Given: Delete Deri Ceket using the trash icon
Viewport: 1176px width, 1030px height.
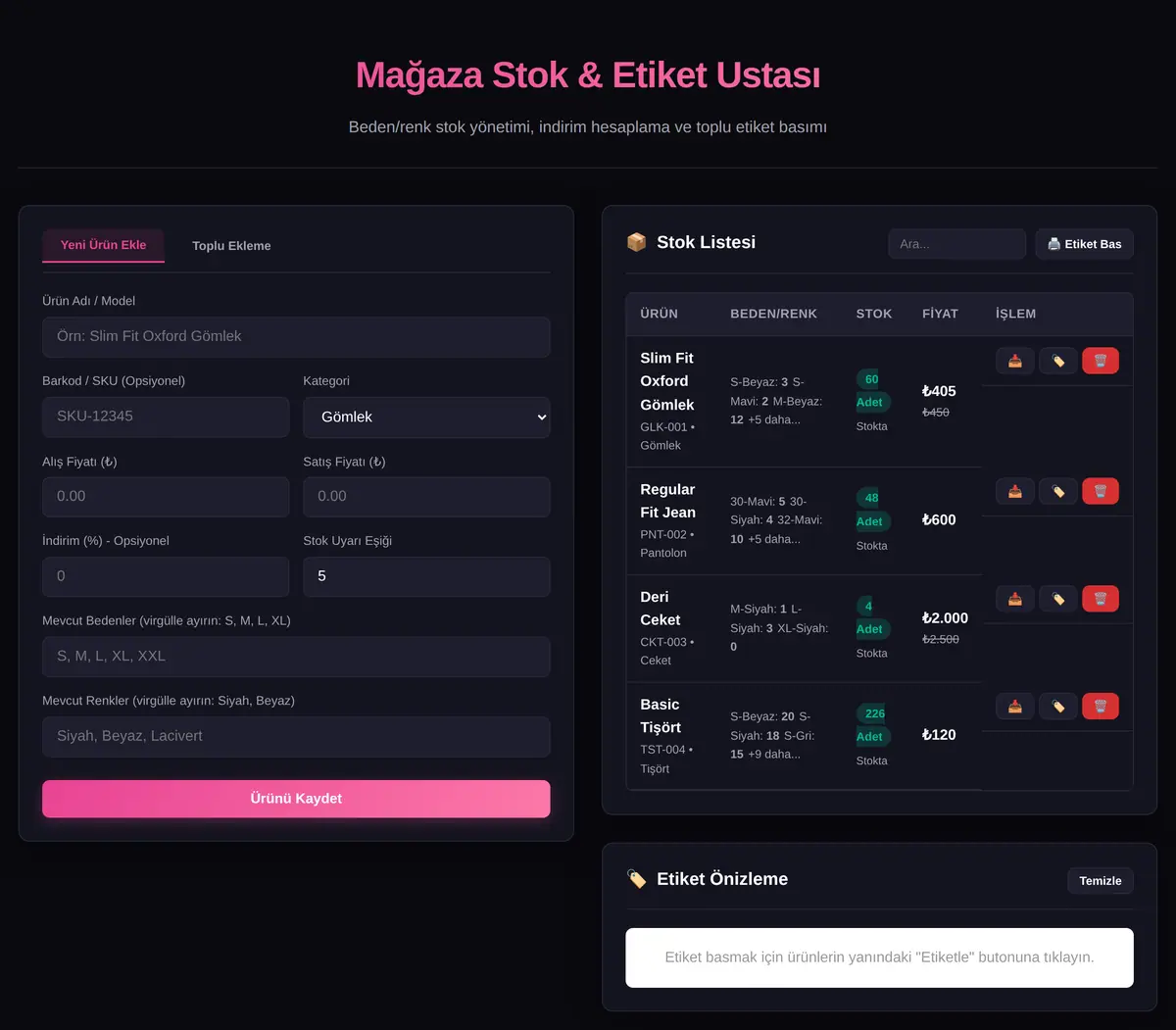Looking at the screenshot, I should pyautogui.click(x=1101, y=599).
